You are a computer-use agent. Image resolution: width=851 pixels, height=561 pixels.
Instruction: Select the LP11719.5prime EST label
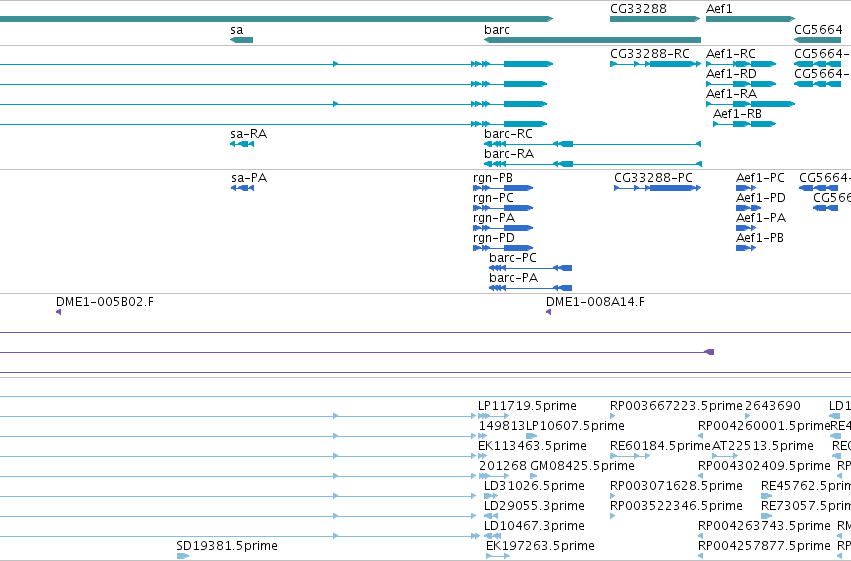click(527, 406)
